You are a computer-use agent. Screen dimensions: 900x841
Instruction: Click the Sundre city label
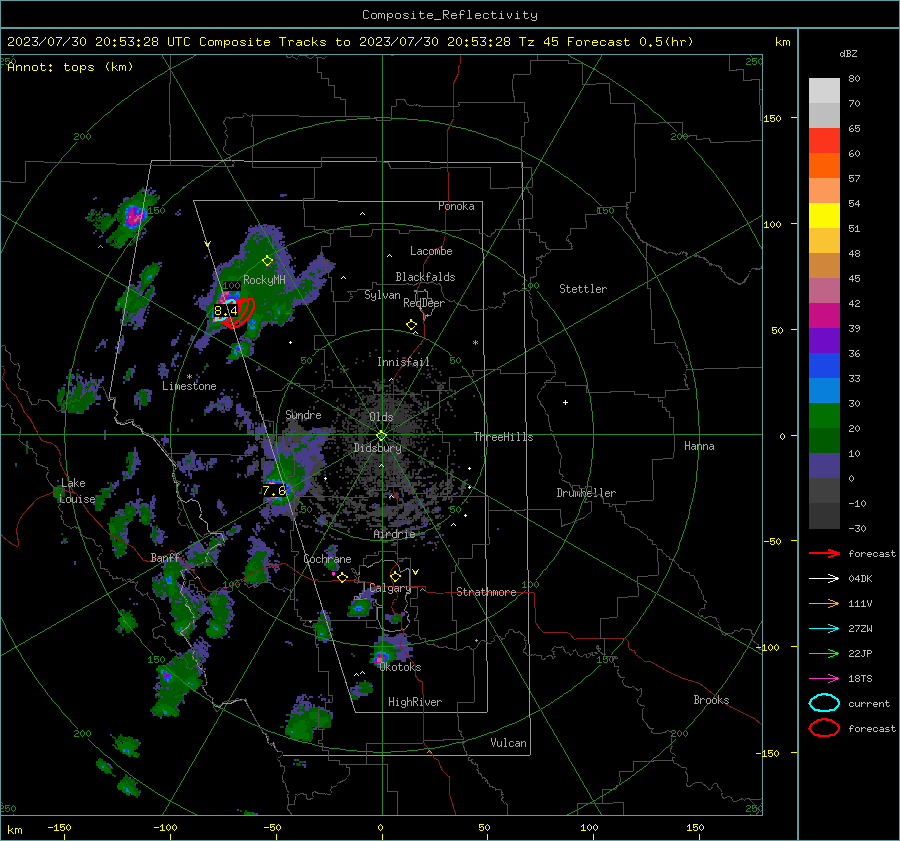tap(303, 414)
